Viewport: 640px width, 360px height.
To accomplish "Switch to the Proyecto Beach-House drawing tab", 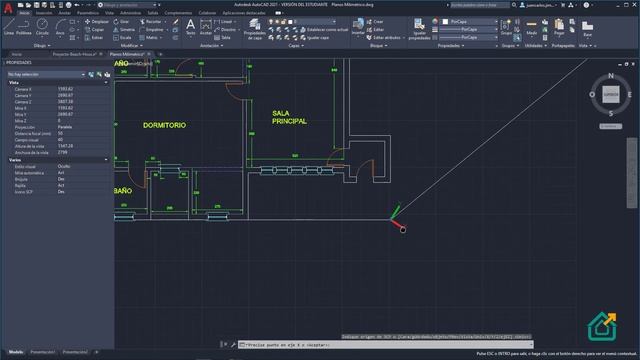I will tap(74, 54).
